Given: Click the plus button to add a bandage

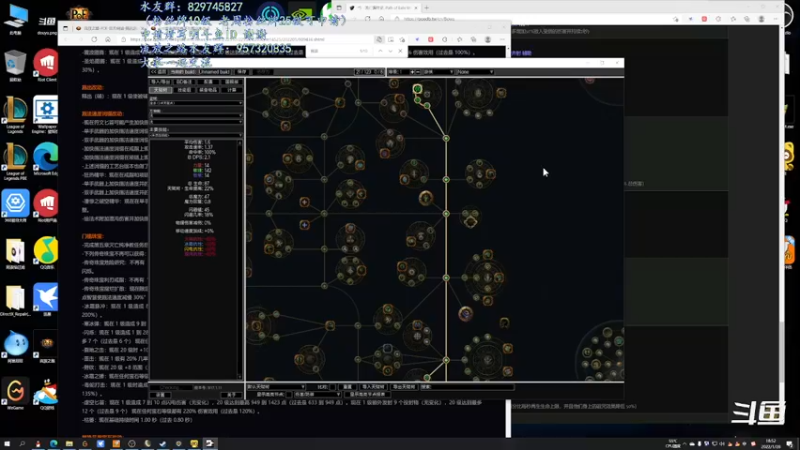Looking at the screenshot, I should coord(412,72).
